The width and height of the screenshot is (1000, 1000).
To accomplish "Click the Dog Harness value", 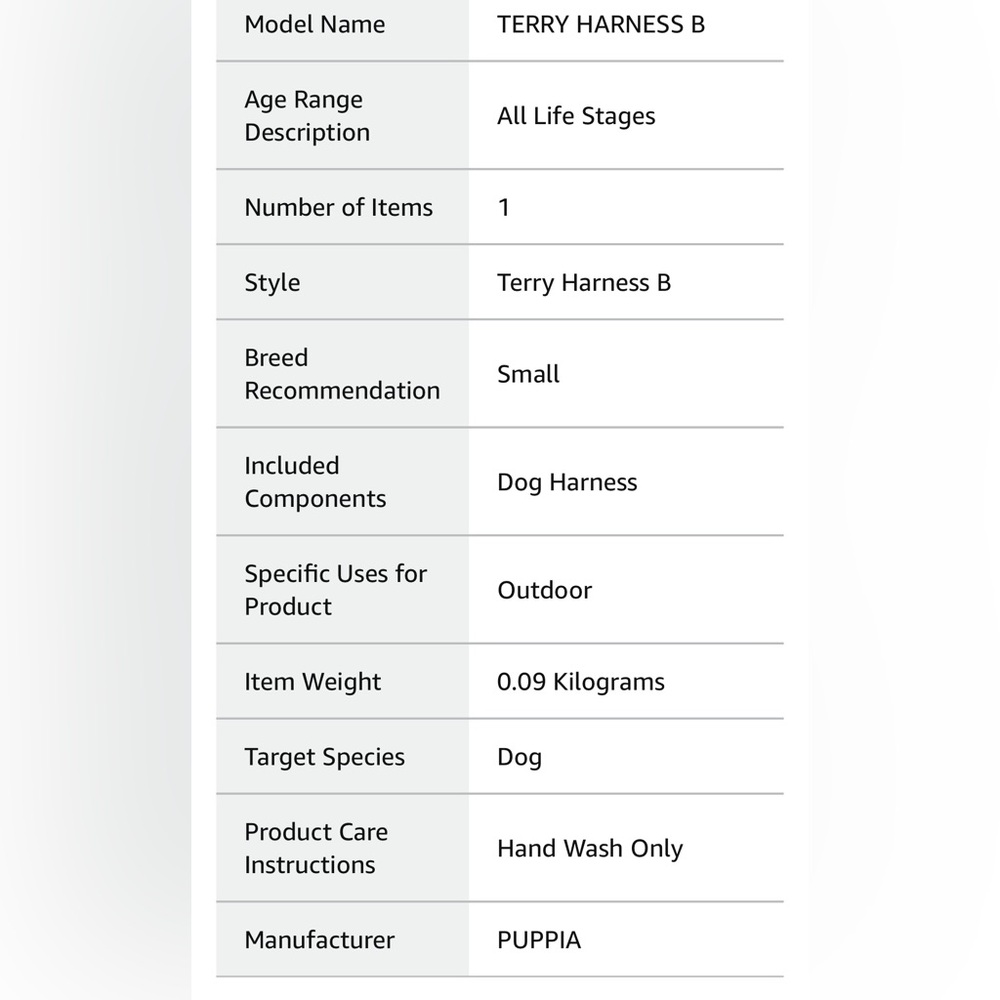I will 567,482.
